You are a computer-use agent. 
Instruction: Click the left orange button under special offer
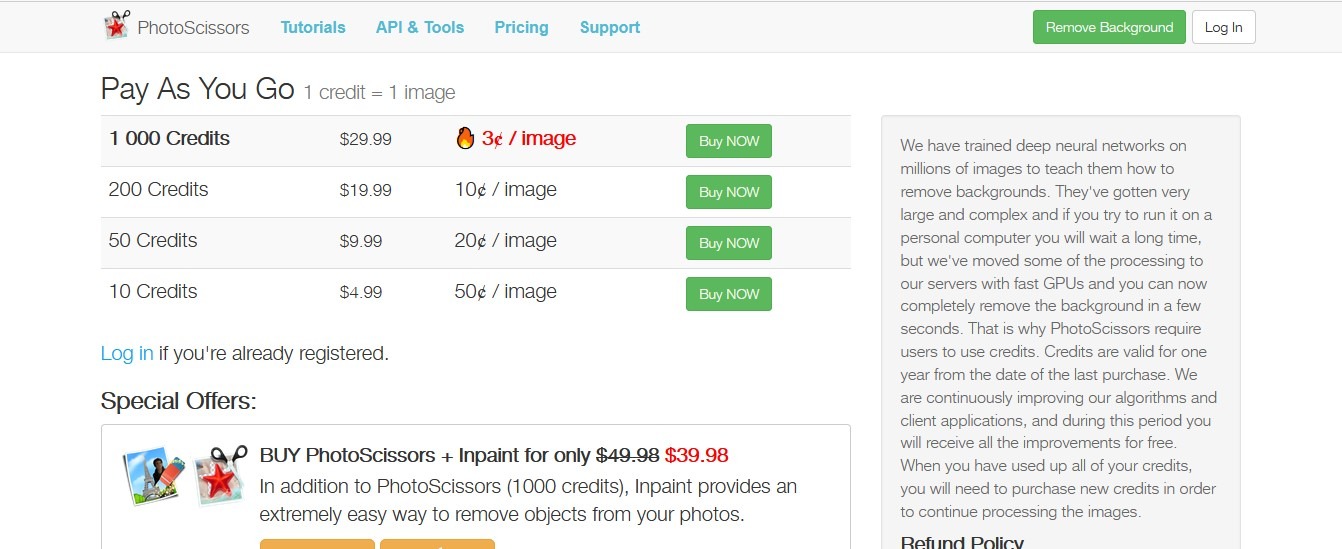[317, 544]
